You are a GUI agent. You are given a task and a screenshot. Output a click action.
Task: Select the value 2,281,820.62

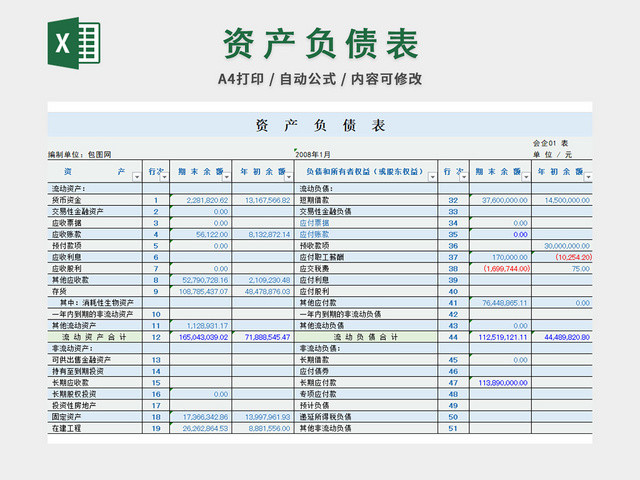(207, 200)
